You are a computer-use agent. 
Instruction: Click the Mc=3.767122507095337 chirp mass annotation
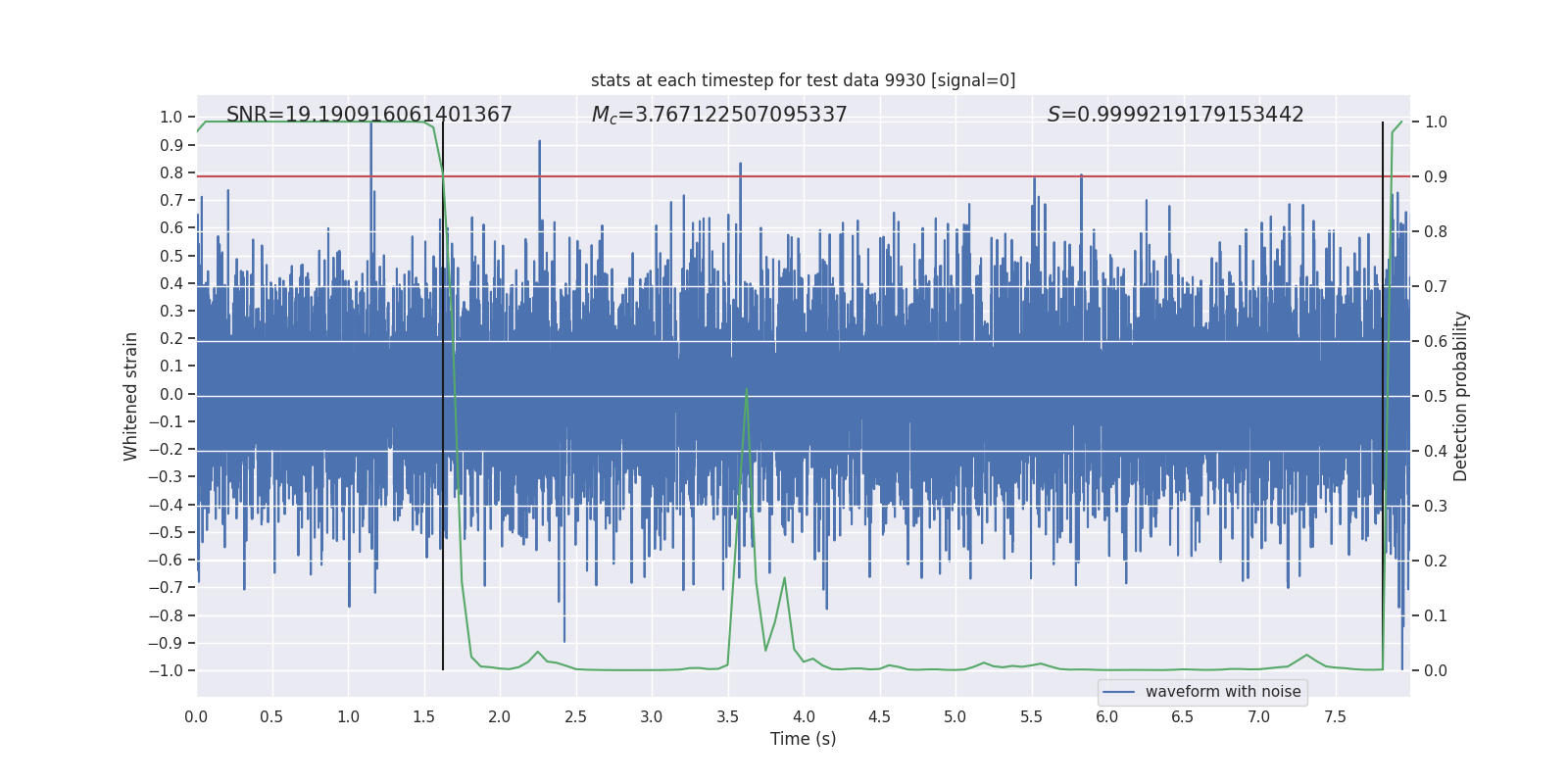(x=719, y=115)
